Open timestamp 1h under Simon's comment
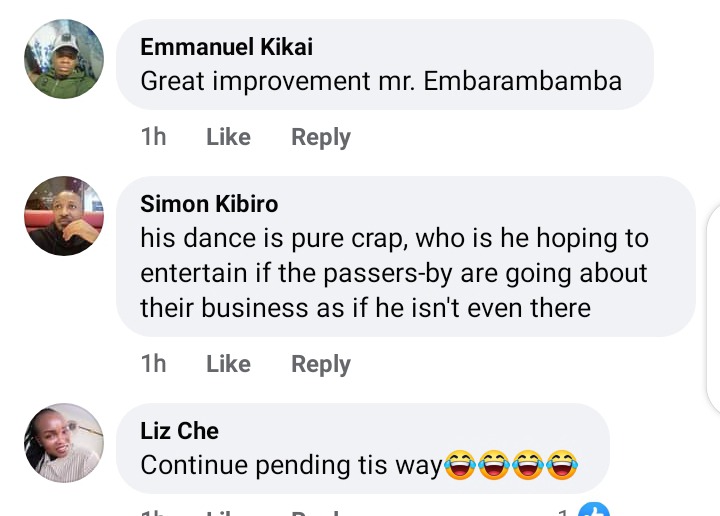Image resolution: width=720 pixels, height=516 pixels. coord(153,364)
